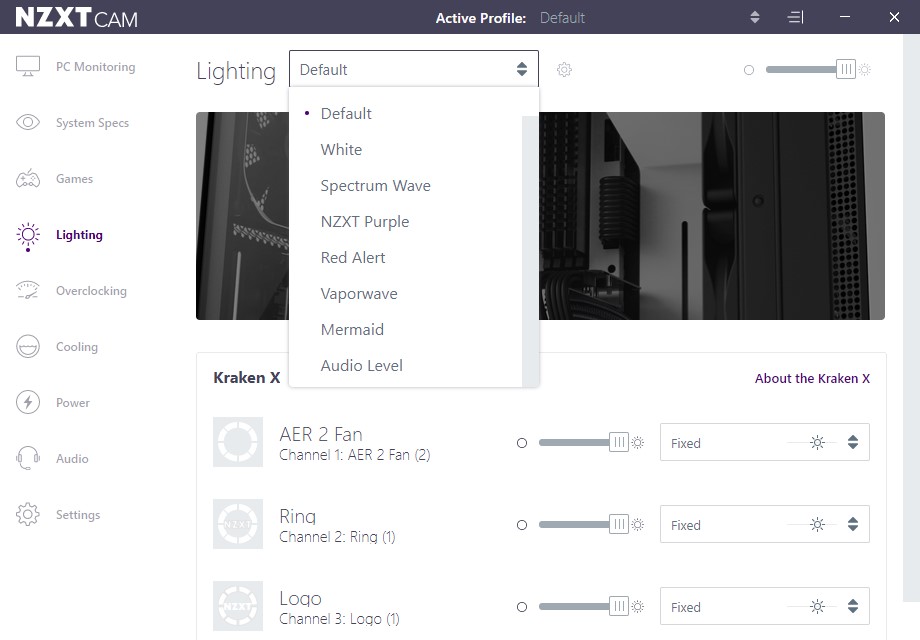Select Spectrum Wave lighting profile
Screen dimensions: 920x640
[x=405, y=185]
